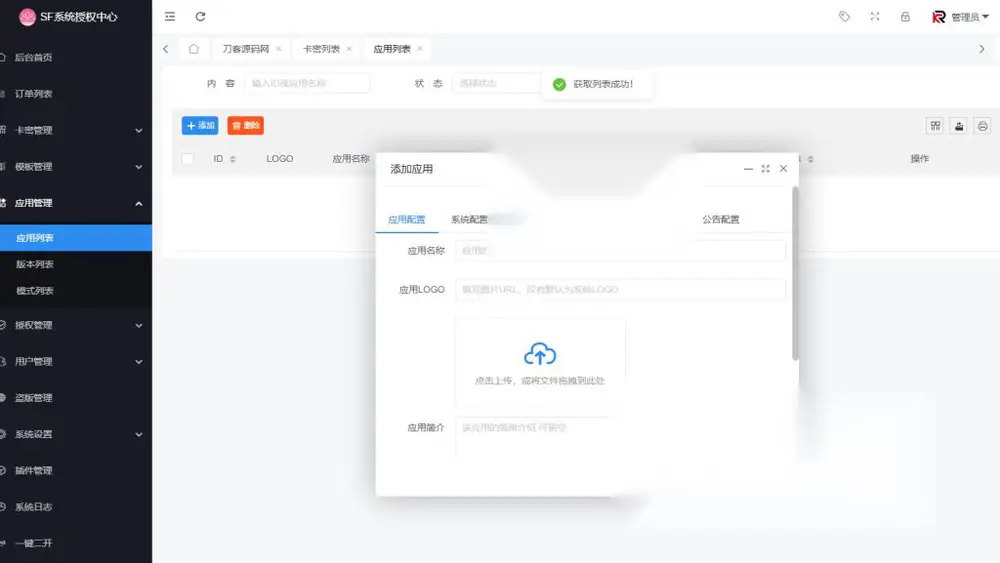The image size is (1000, 563).
Task: Expand the 系统设置 sidebar menu
Action: (76, 434)
